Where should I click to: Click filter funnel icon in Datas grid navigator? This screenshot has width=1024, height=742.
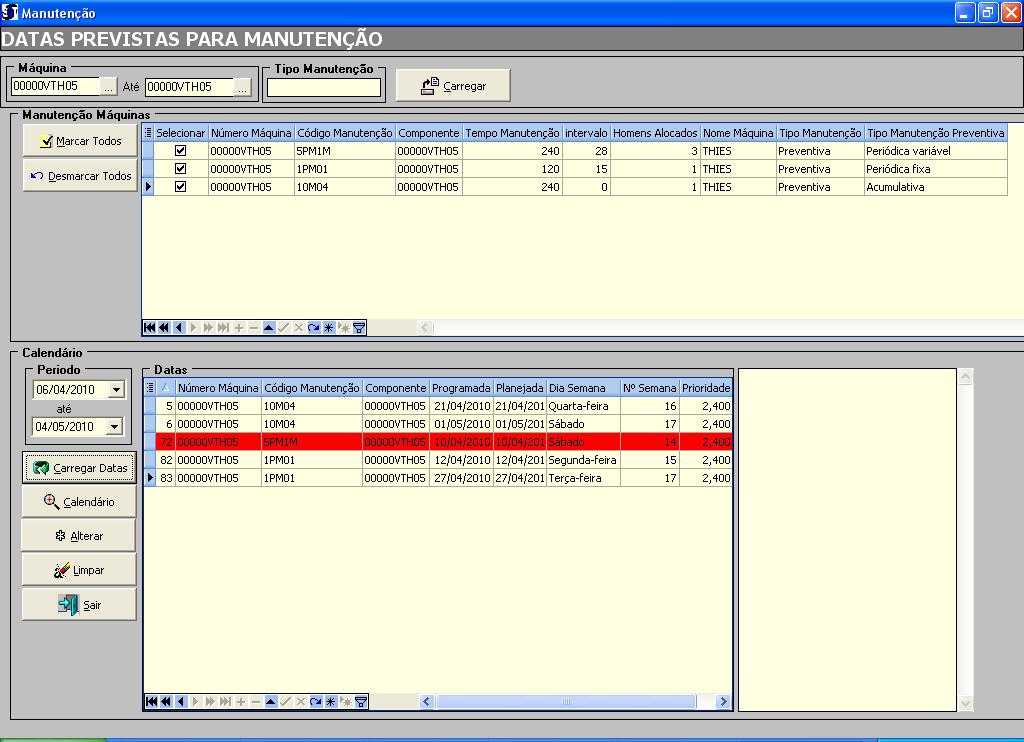pyautogui.click(x=361, y=702)
